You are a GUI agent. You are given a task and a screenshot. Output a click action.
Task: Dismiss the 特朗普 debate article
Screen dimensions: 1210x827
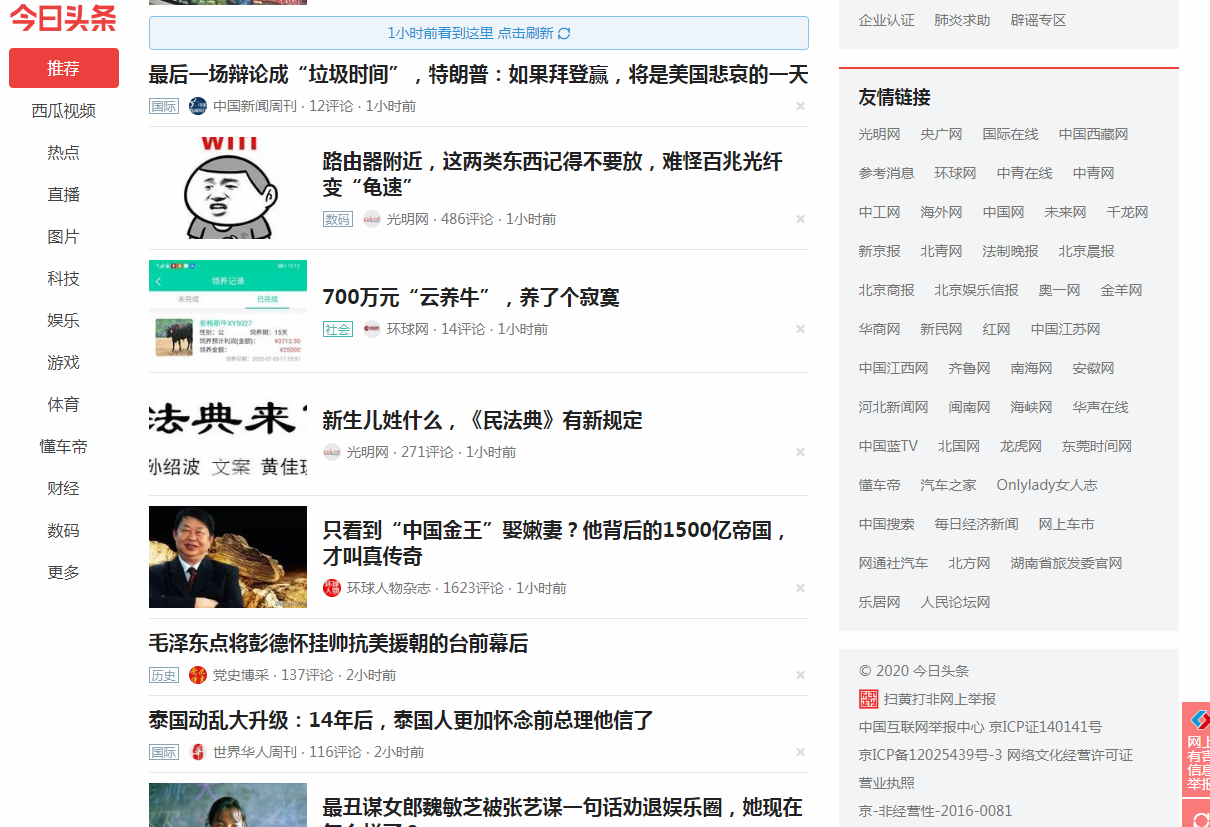(800, 106)
